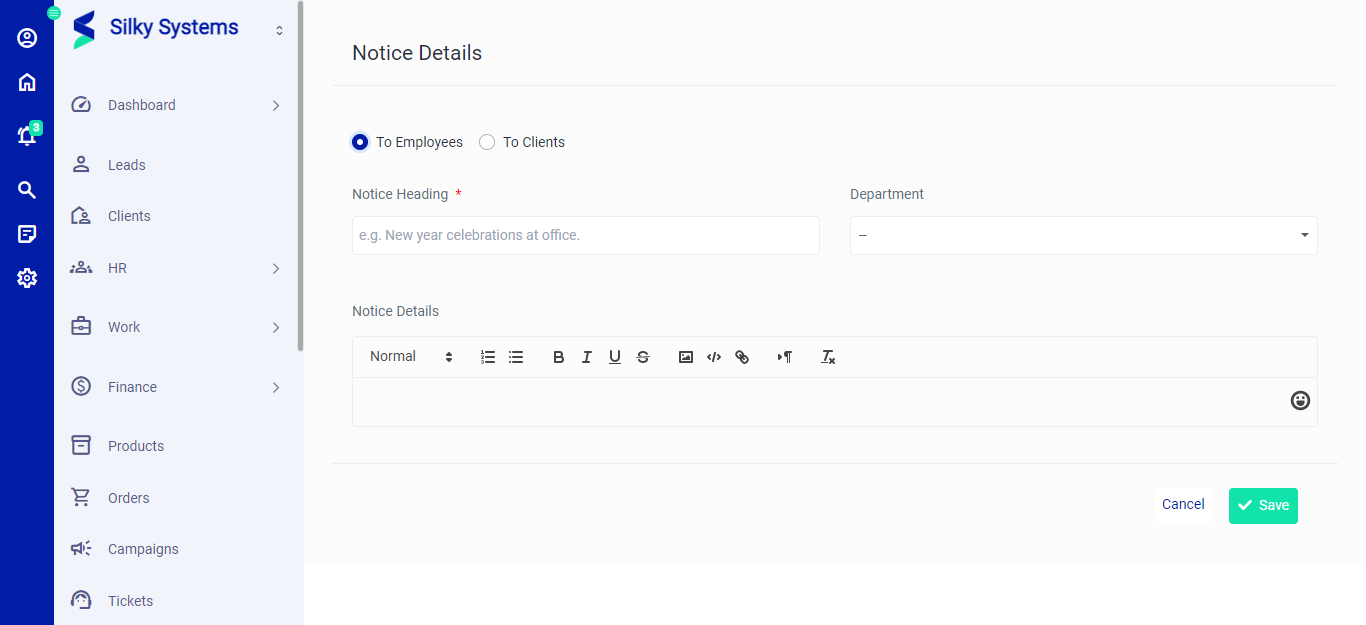Clear text formatting in the editor

[x=828, y=357]
